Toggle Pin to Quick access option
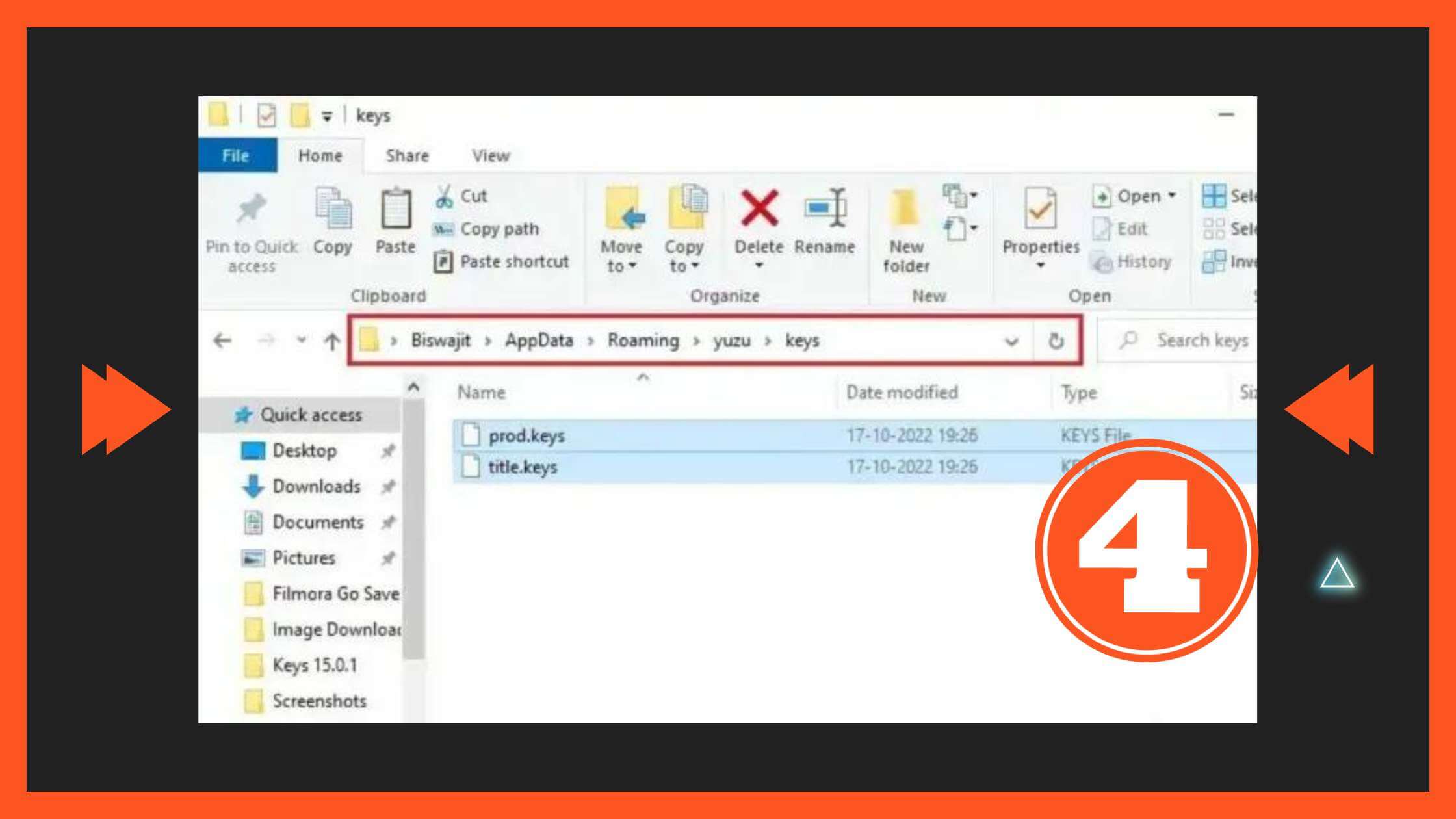The height and width of the screenshot is (819, 1456). pyautogui.click(x=253, y=229)
